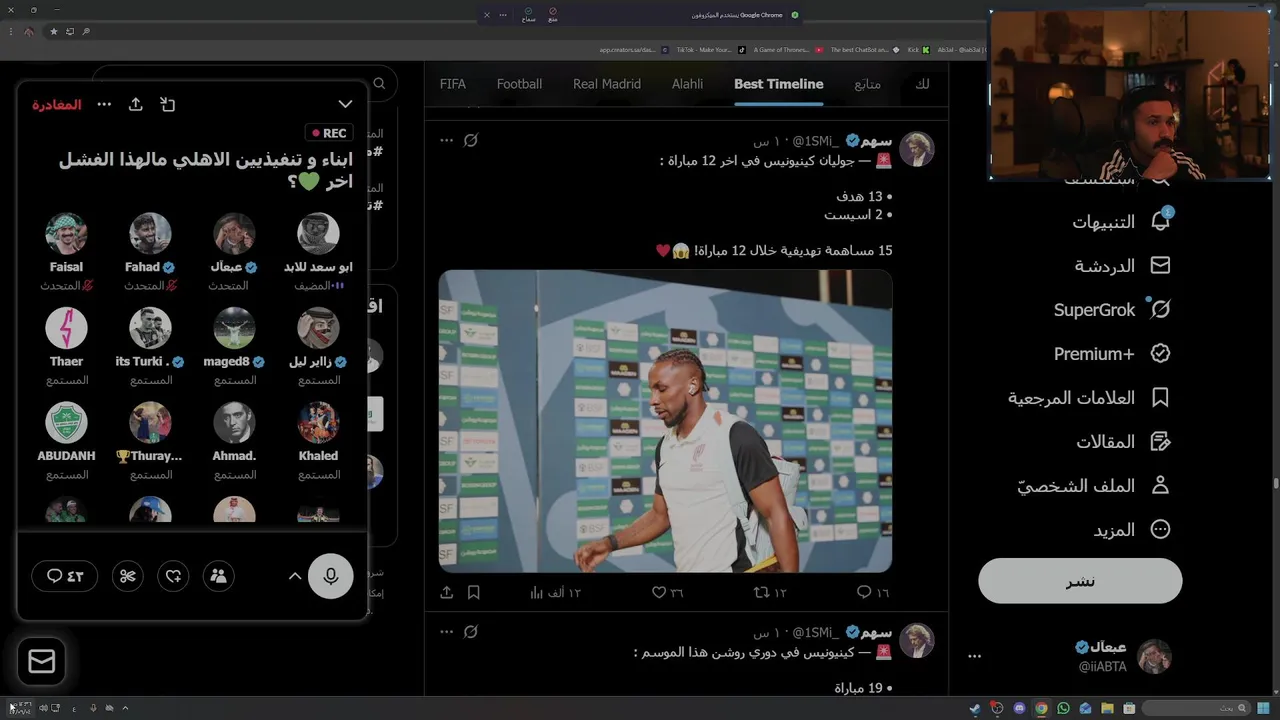Viewport: 1280px width, 720px height.
Task: Block microphone via منع in Chrome prompt
Action: pyautogui.click(x=552, y=15)
